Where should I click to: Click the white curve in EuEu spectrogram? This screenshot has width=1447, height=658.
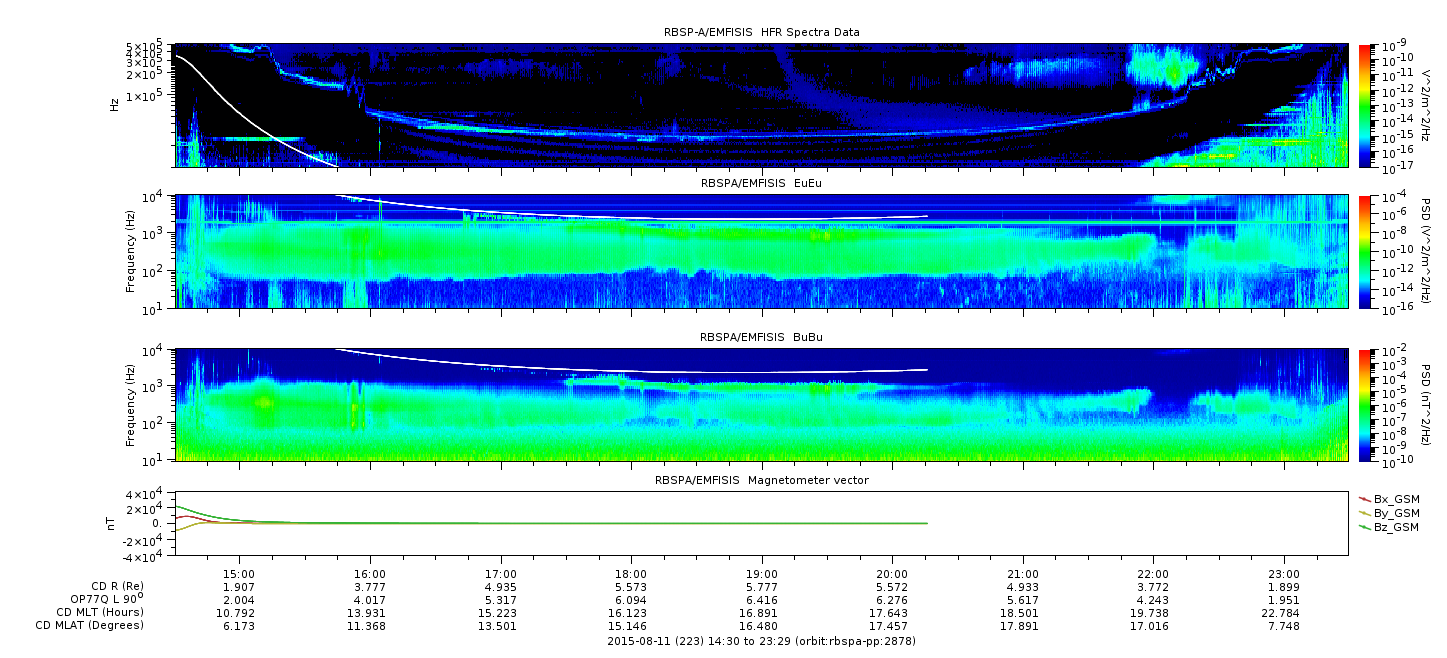(640, 215)
